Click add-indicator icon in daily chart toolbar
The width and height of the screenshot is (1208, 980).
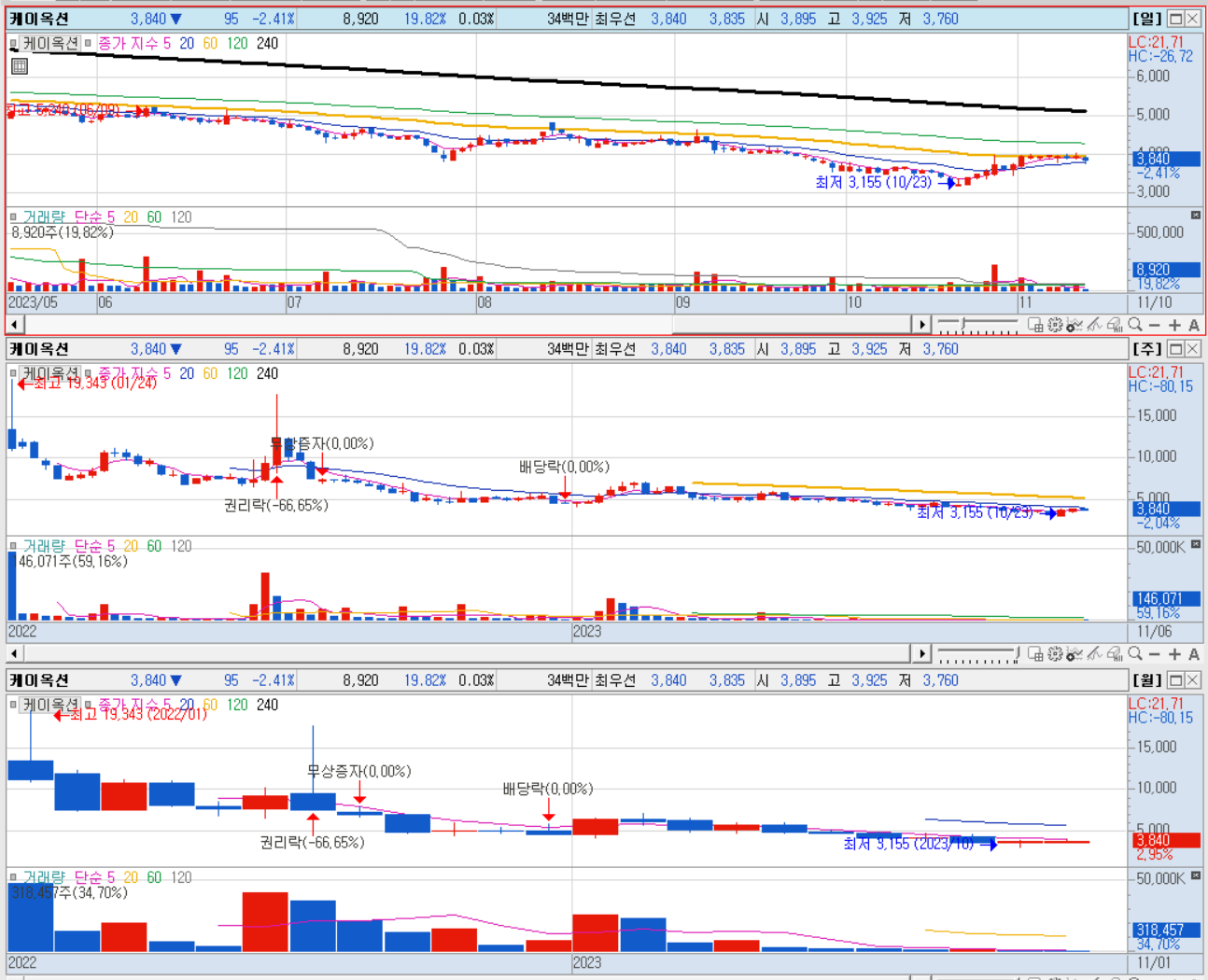coord(1075,325)
